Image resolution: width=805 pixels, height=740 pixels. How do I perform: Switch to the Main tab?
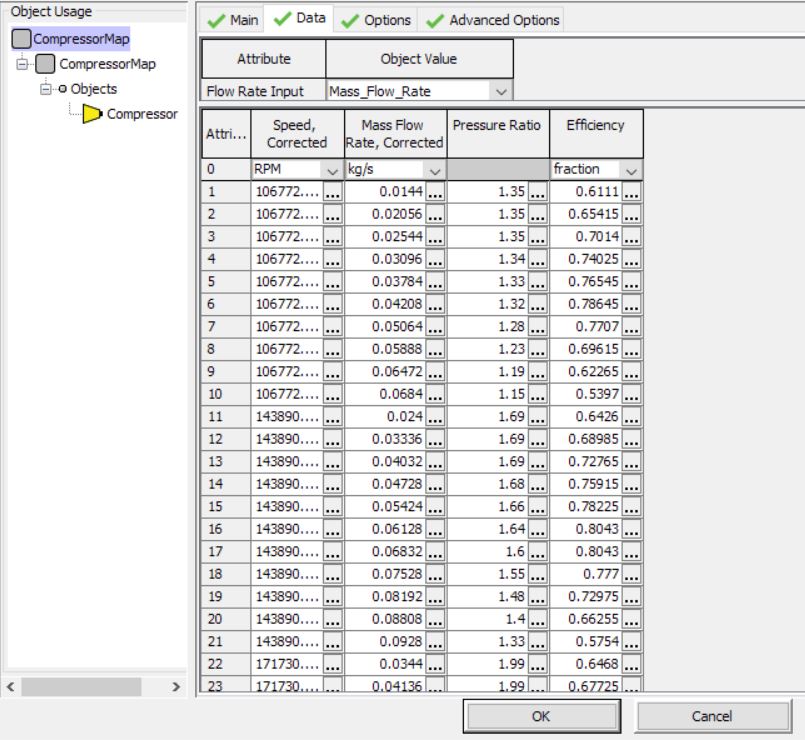(x=232, y=20)
